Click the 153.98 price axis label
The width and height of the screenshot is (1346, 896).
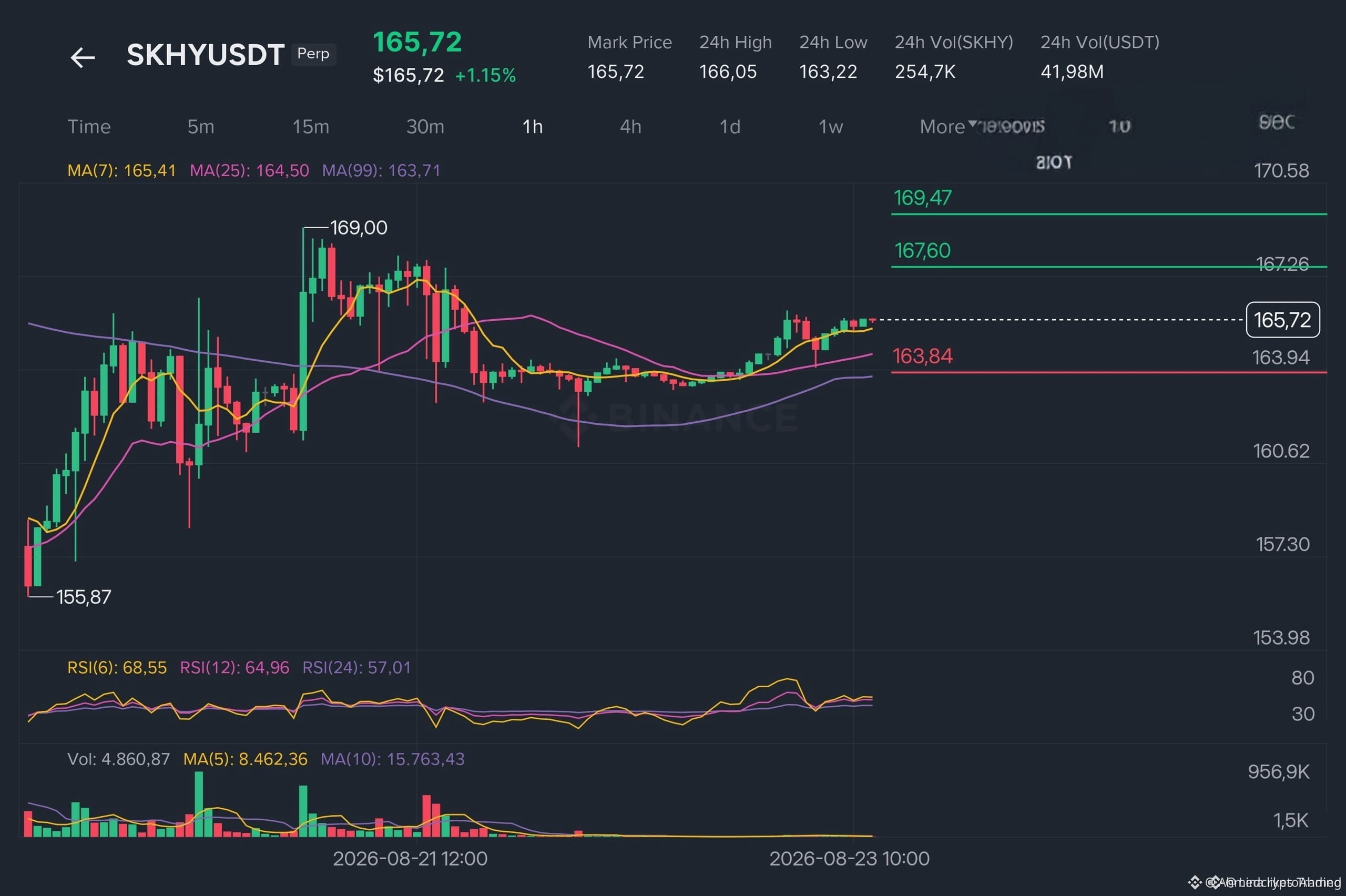point(1281,637)
